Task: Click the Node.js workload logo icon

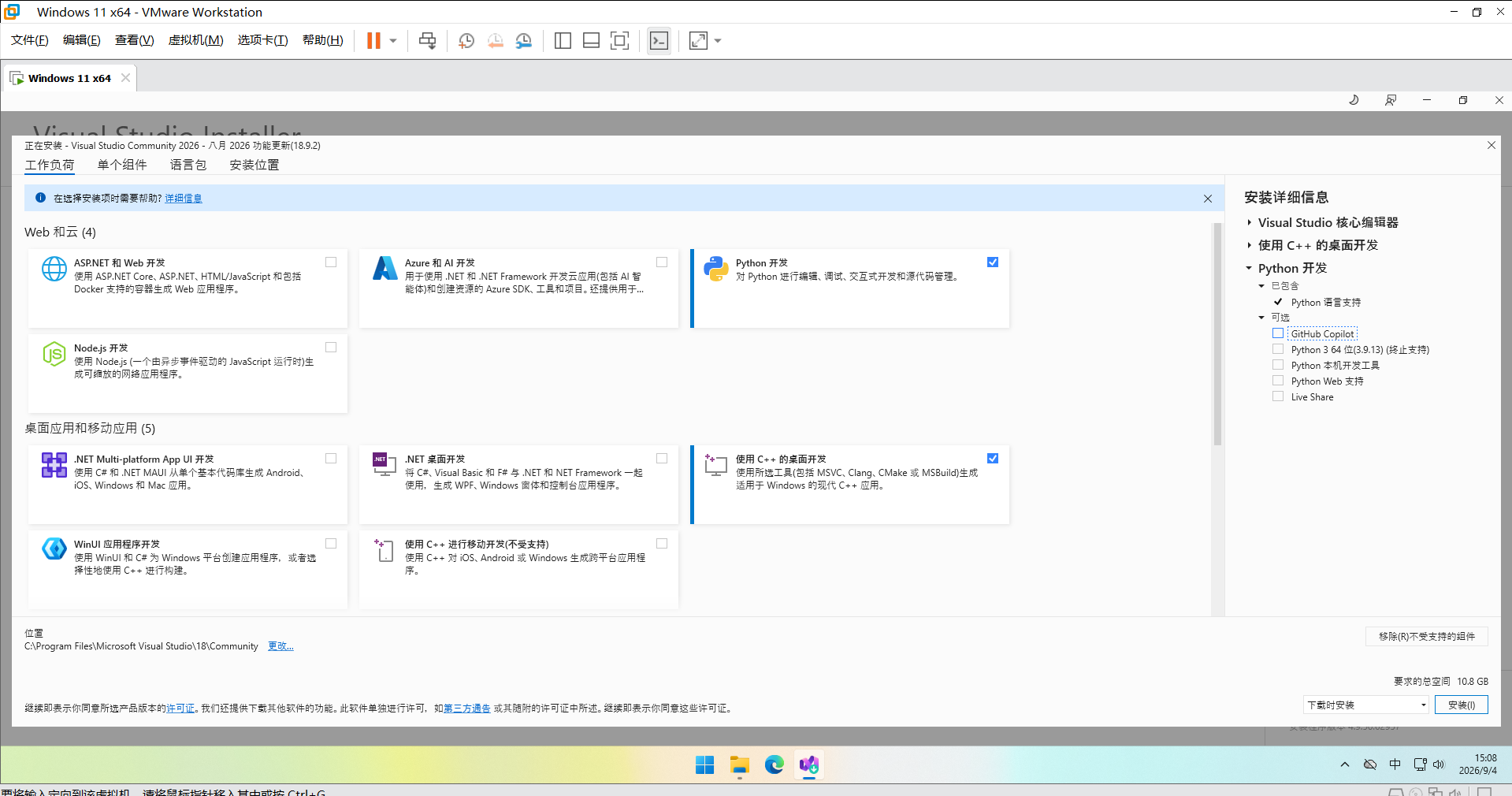Action: coord(54,354)
